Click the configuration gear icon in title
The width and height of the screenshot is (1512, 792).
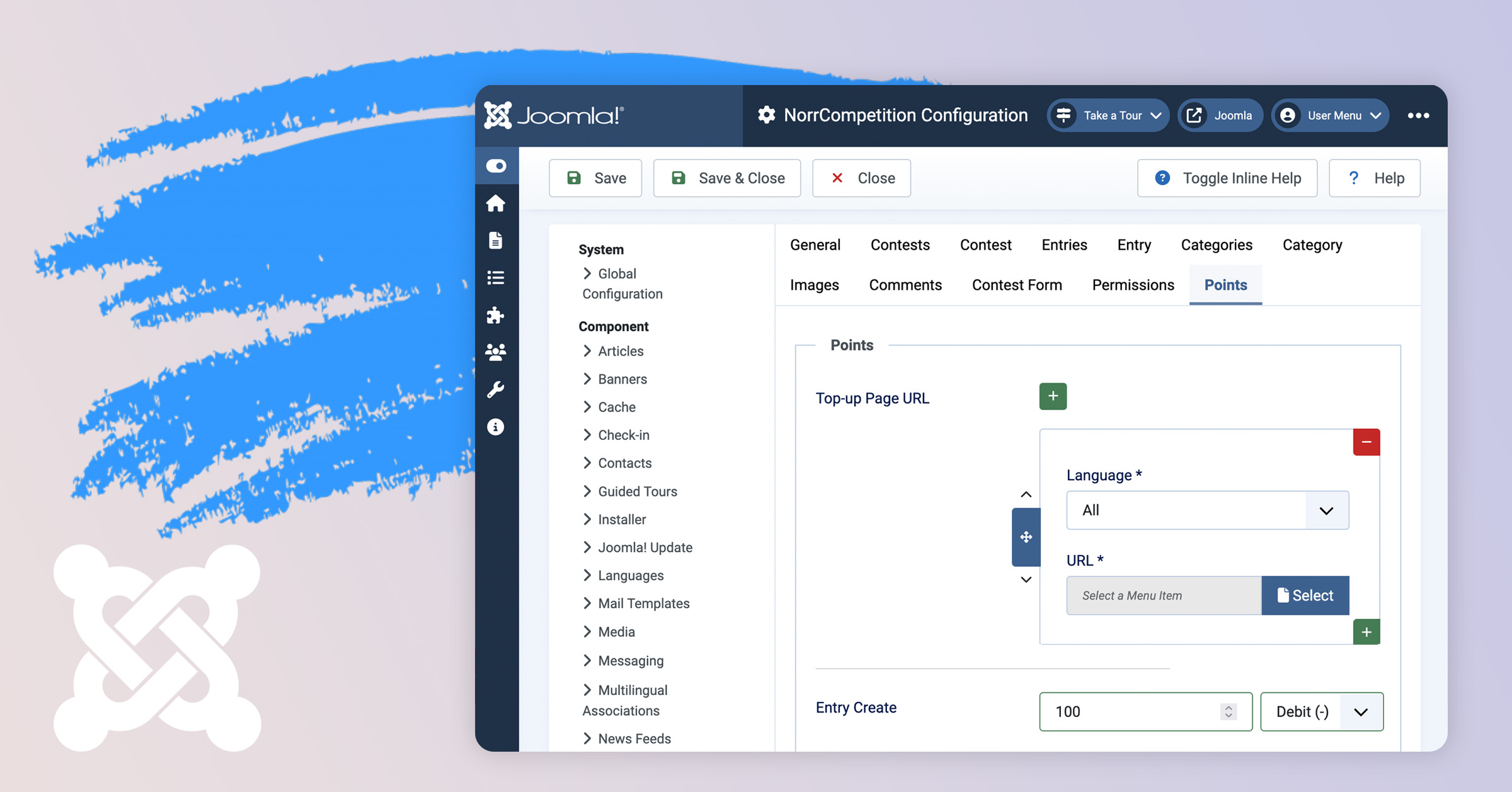pos(766,115)
